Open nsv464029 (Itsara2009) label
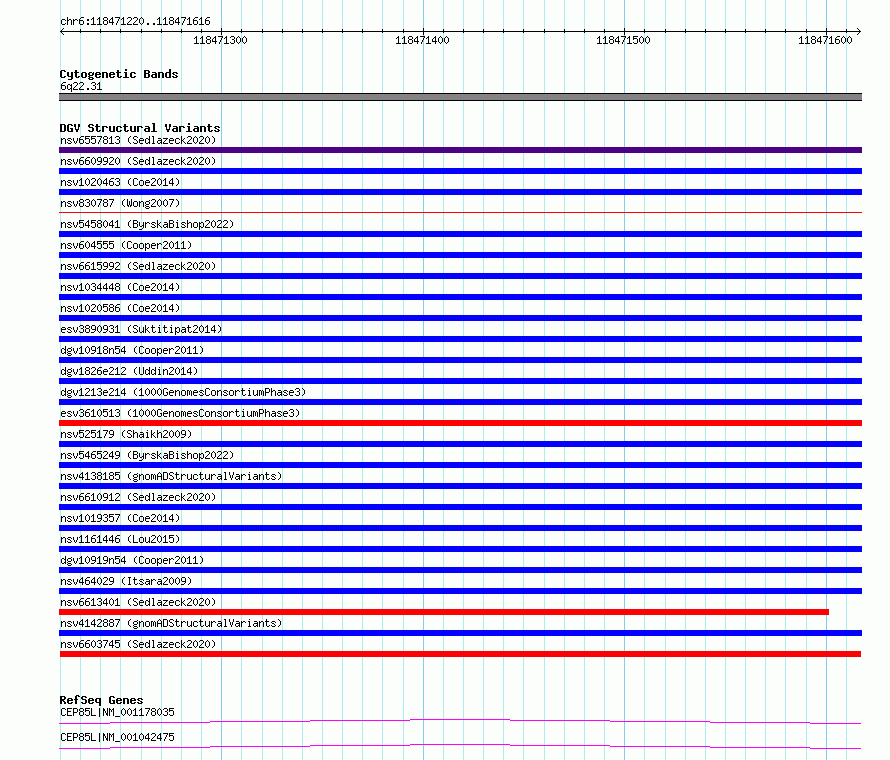This screenshot has height=760, width=890. (126, 581)
